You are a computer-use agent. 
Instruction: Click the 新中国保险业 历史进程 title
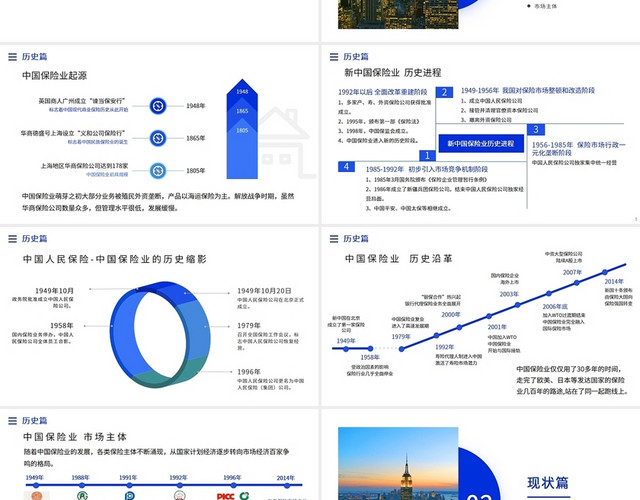393,73
